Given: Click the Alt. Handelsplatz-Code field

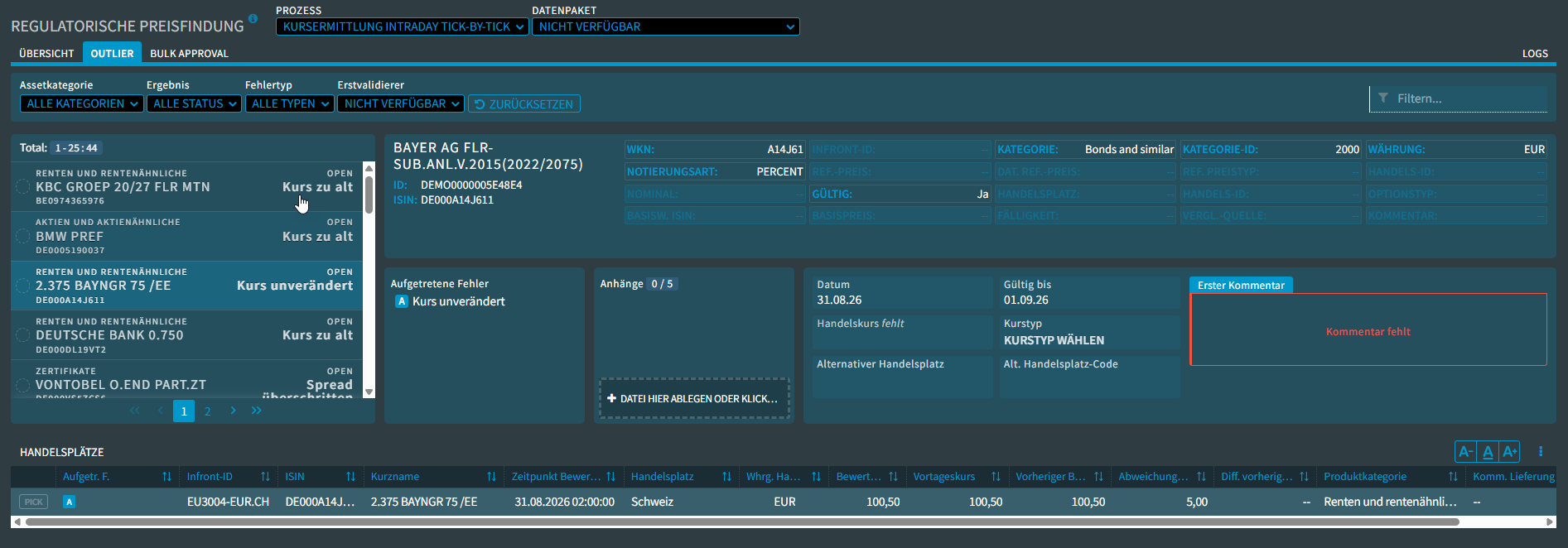Looking at the screenshot, I should pos(1089,377).
